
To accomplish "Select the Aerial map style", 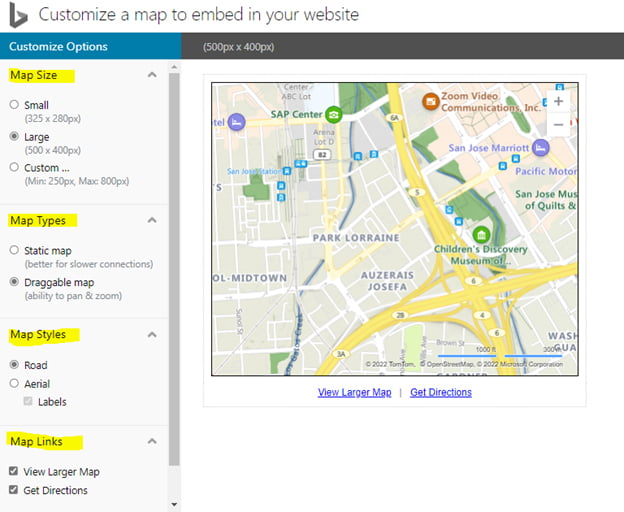I will point(14,383).
